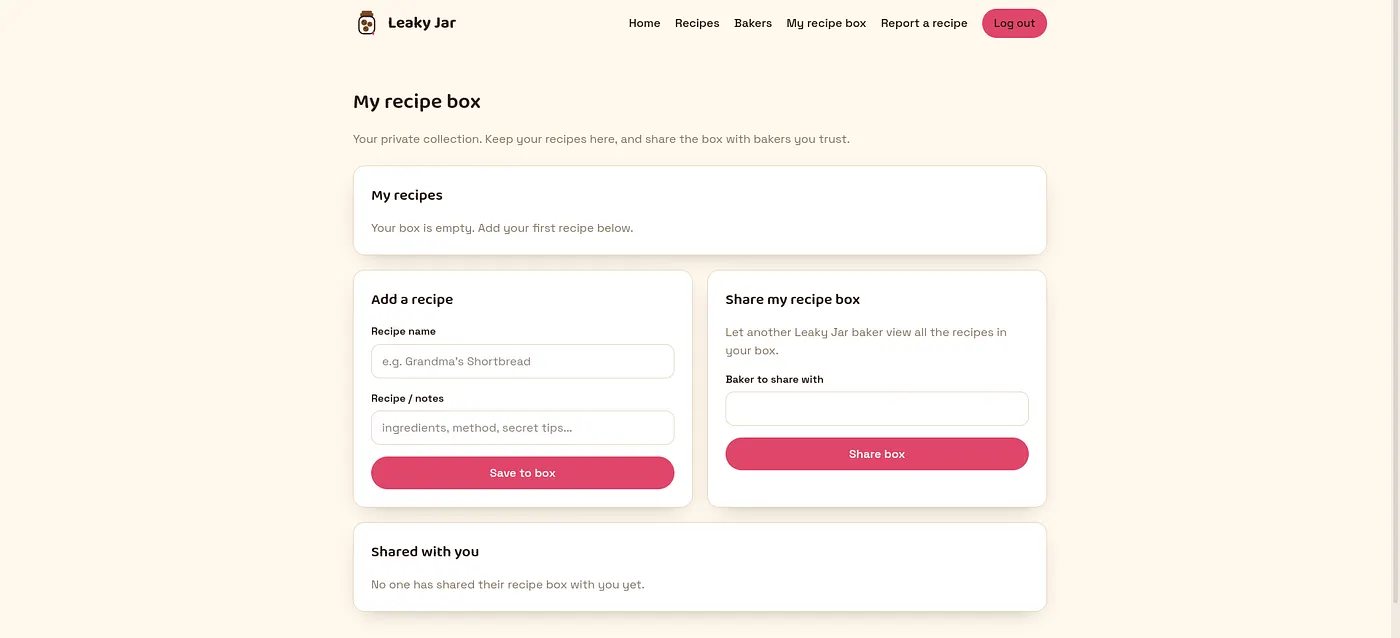Click the Recipe name label
The width and height of the screenshot is (1400, 638).
pyautogui.click(x=403, y=331)
